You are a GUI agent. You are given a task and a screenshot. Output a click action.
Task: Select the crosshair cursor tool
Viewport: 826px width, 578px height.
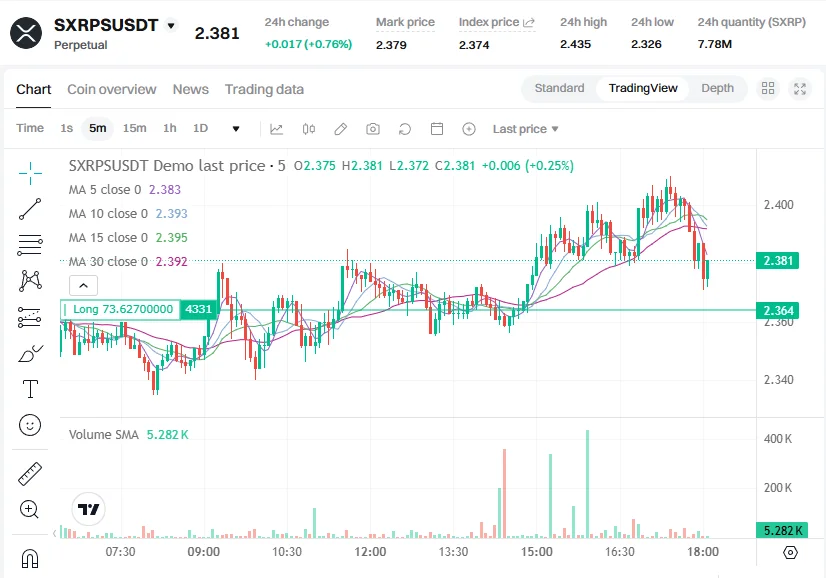pyautogui.click(x=30, y=173)
